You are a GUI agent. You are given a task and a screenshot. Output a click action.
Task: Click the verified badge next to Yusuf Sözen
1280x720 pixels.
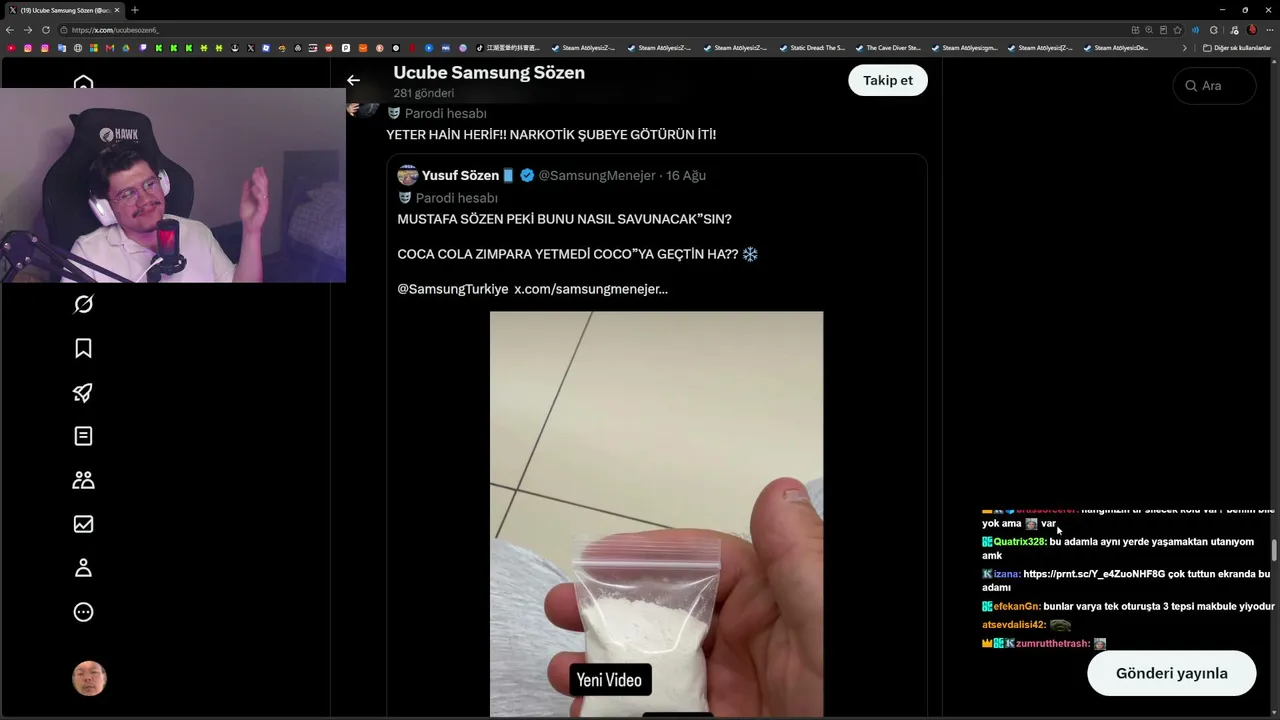pos(527,176)
